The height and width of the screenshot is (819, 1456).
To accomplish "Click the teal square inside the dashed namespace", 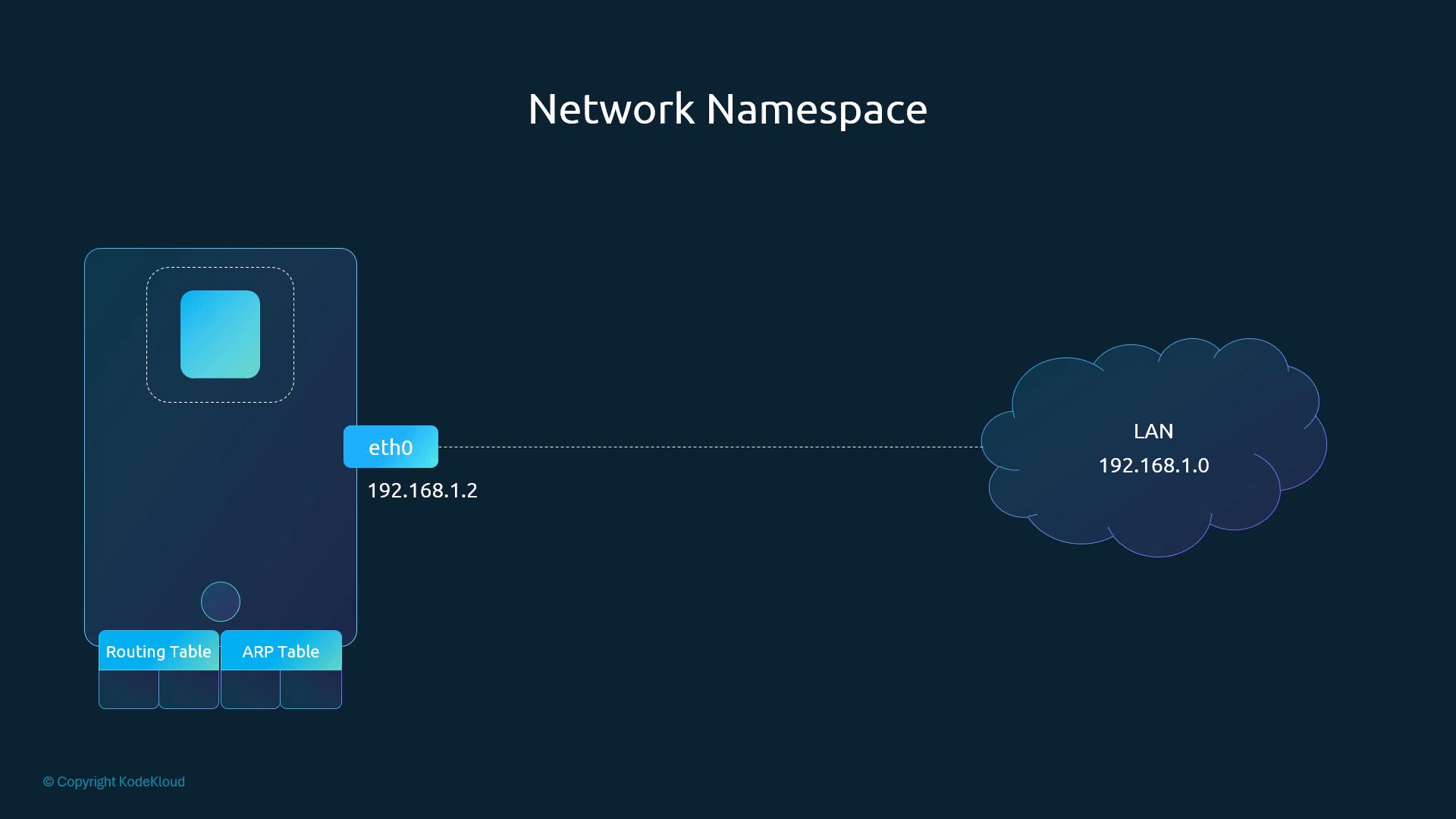I will pos(220,334).
